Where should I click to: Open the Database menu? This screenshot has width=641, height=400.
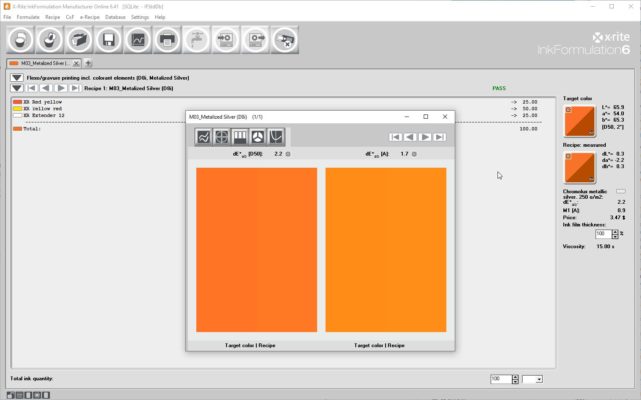point(116,17)
